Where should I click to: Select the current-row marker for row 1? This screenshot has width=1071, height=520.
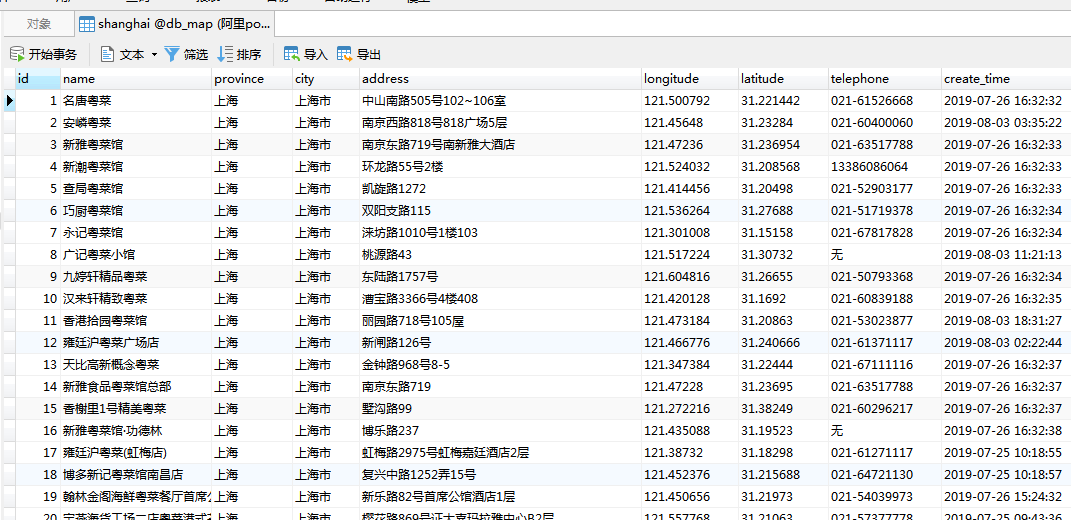9,101
